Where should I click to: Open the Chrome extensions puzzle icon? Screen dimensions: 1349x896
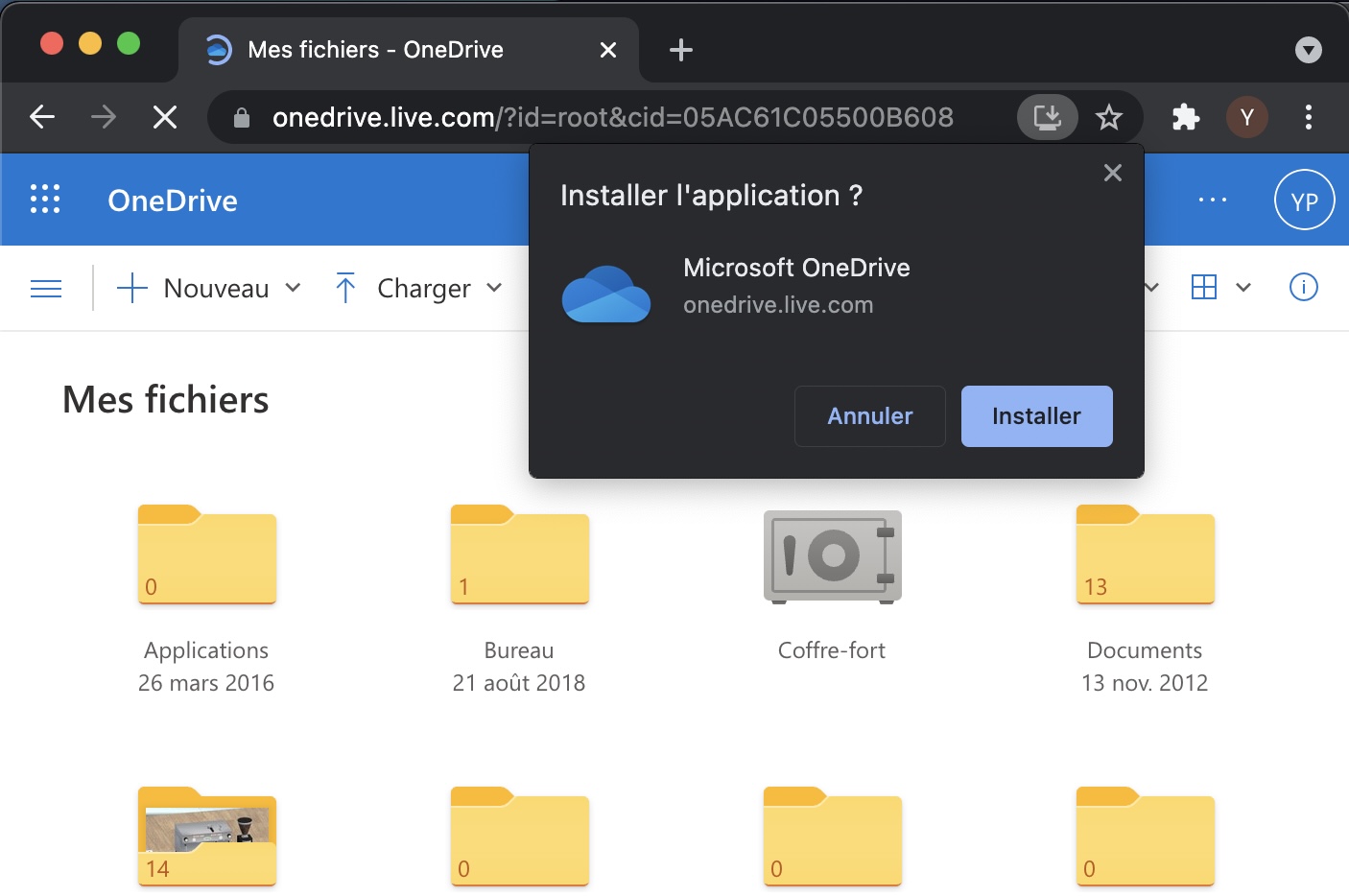(x=1186, y=117)
